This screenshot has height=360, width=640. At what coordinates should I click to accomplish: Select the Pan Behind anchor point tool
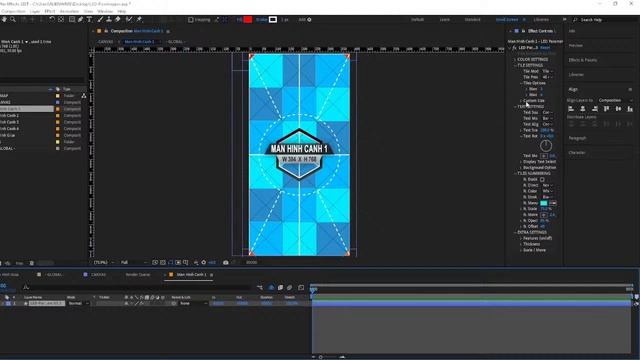(x=61, y=19)
